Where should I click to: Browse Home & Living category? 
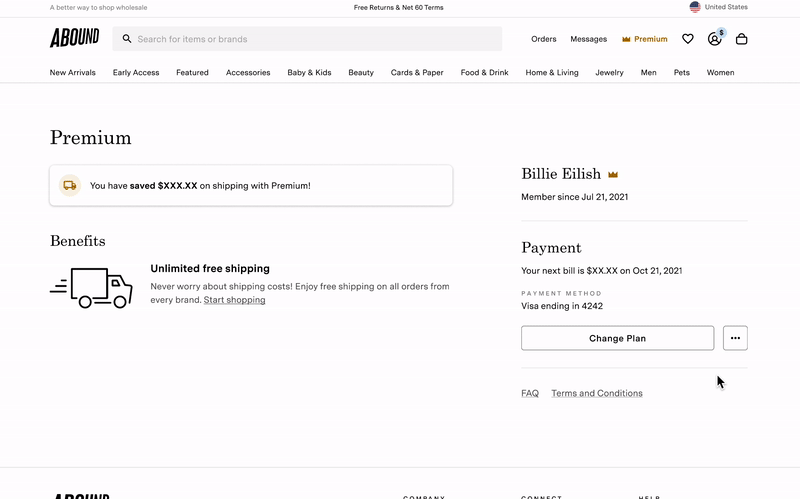pyautogui.click(x=552, y=72)
